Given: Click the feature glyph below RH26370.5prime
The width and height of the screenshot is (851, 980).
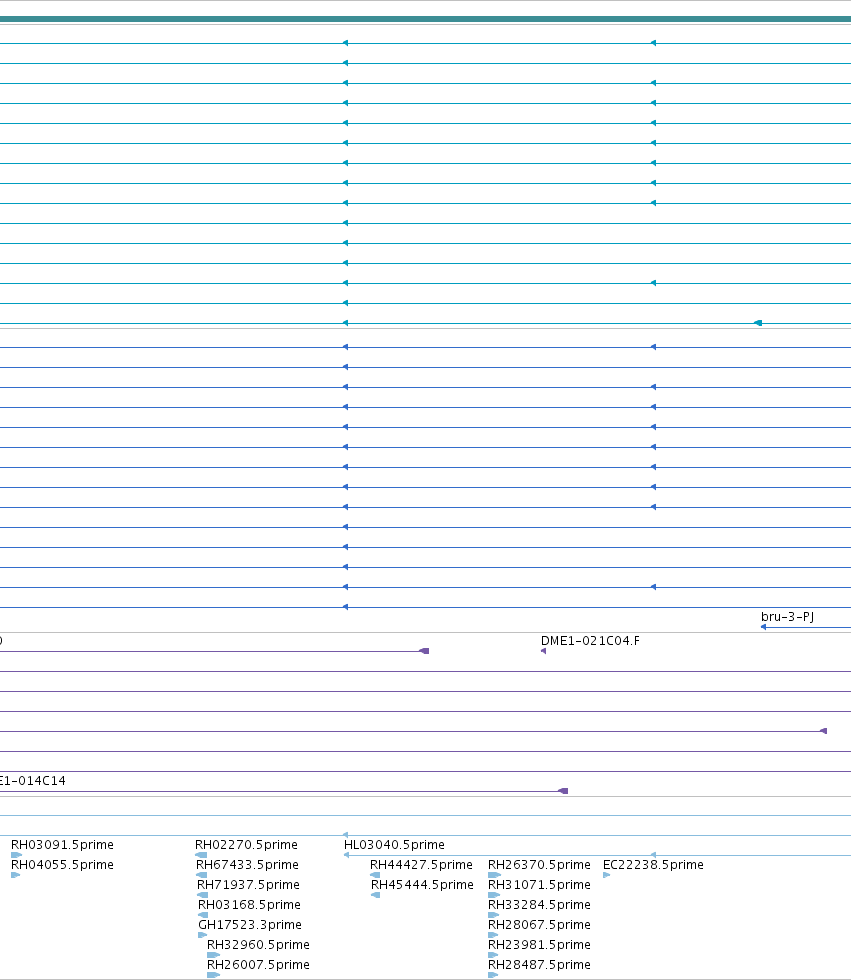Looking at the screenshot, I should (x=494, y=875).
